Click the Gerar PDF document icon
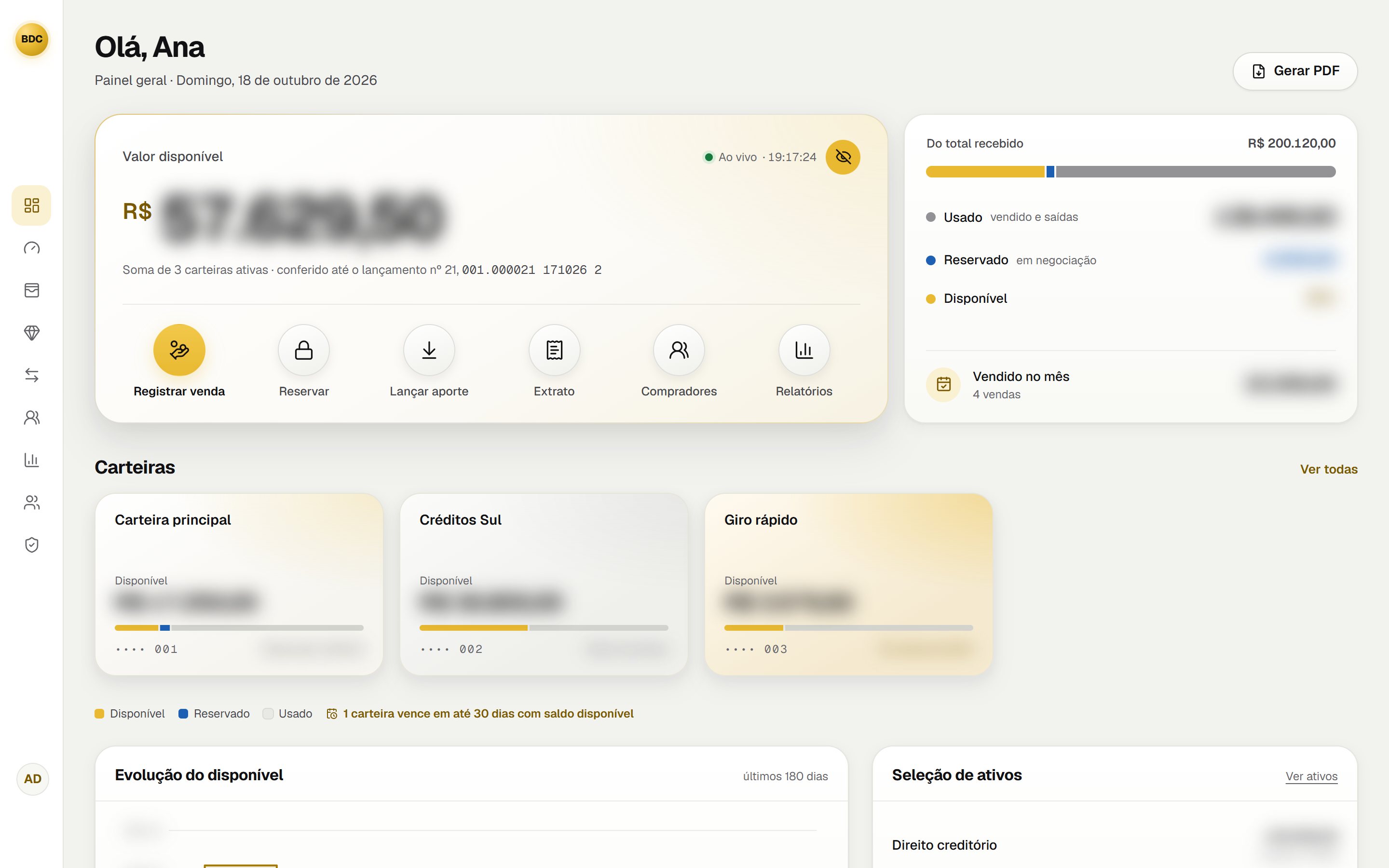This screenshot has width=1389, height=868. [x=1258, y=71]
